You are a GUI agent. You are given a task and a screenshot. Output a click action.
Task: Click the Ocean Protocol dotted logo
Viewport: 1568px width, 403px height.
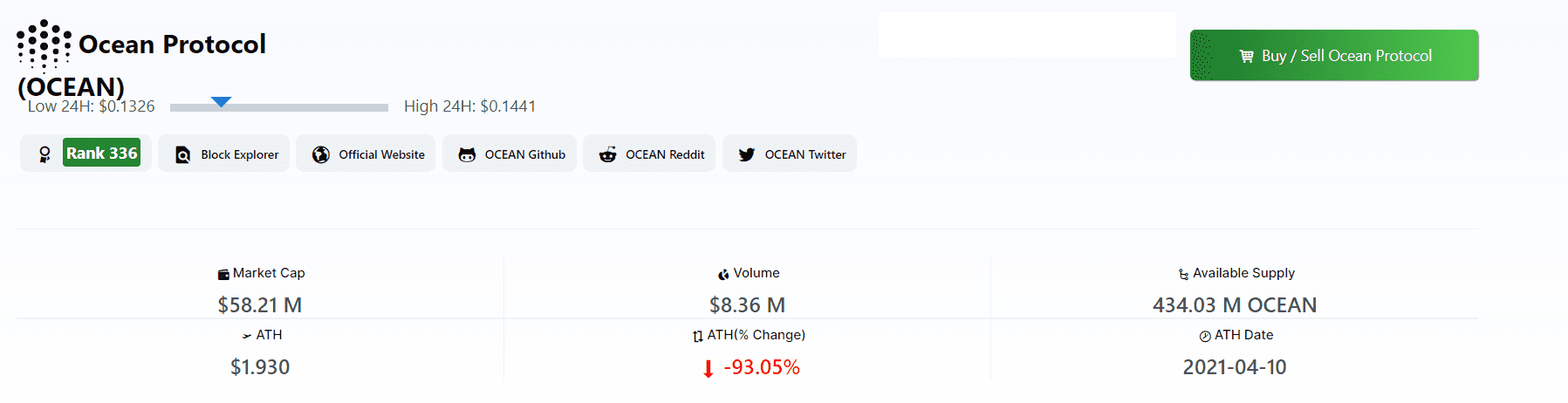tap(44, 45)
